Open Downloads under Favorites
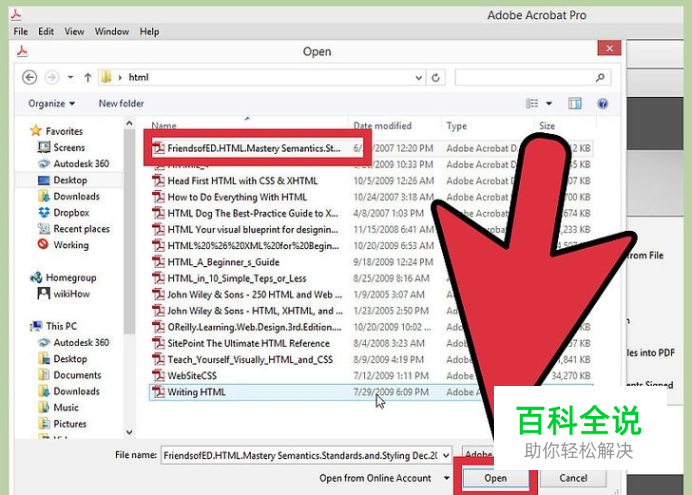Image resolution: width=692 pixels, height=495 pixels. 76,197
